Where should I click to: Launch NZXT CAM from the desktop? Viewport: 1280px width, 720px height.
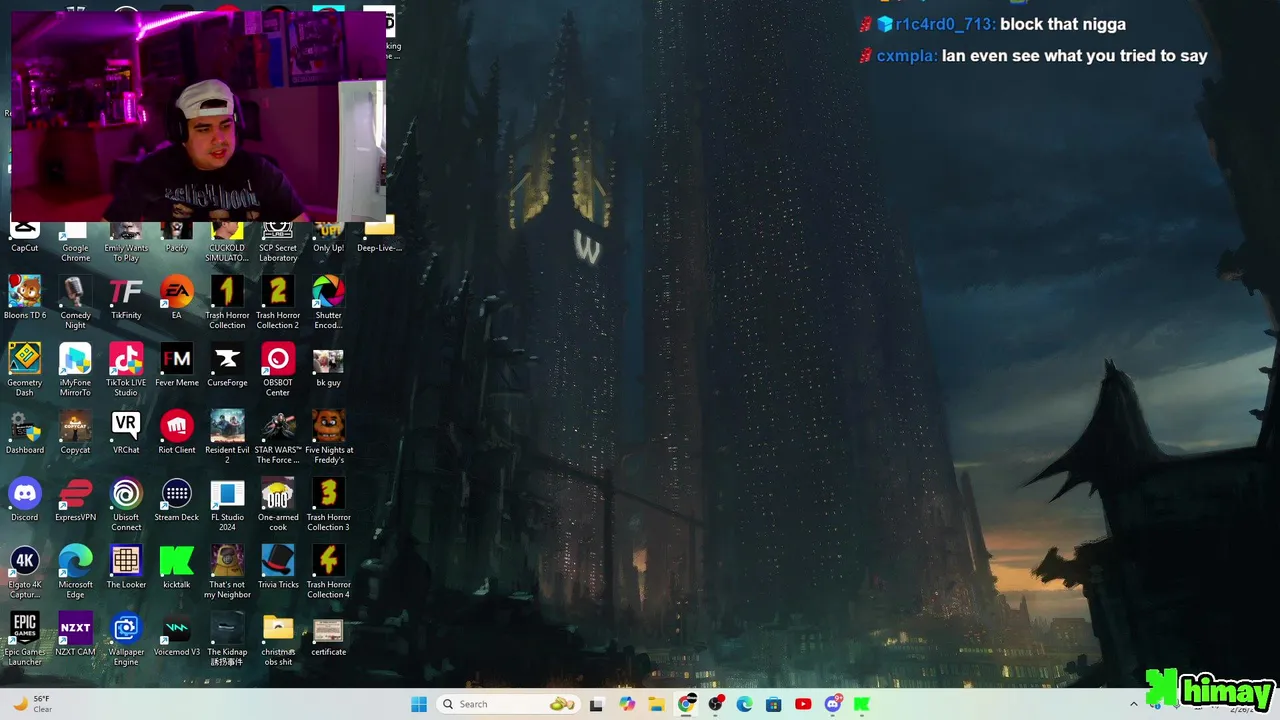[x=75, y=633]
